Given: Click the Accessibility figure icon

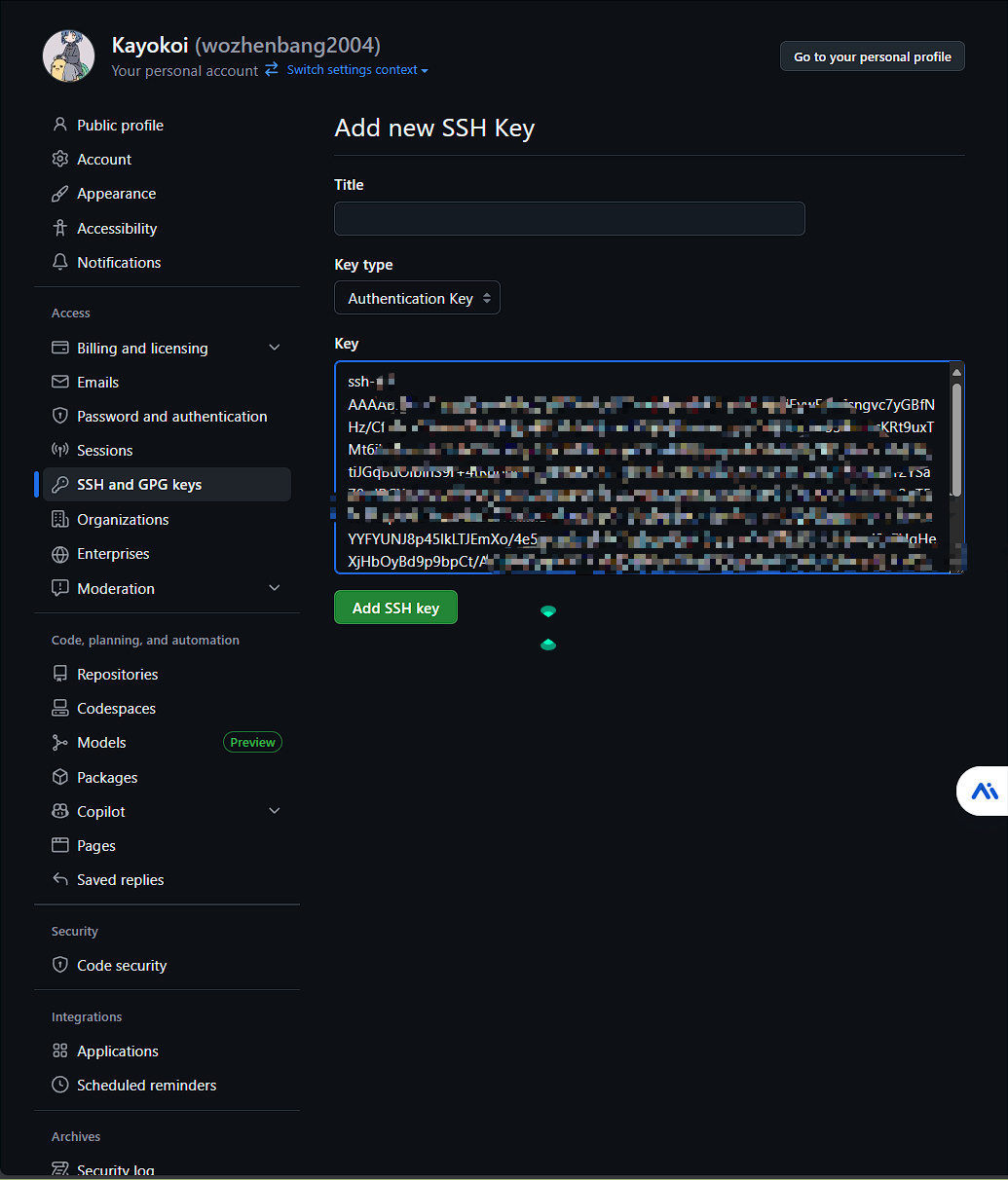Looking at the screenshot, I should pos(60,228).
